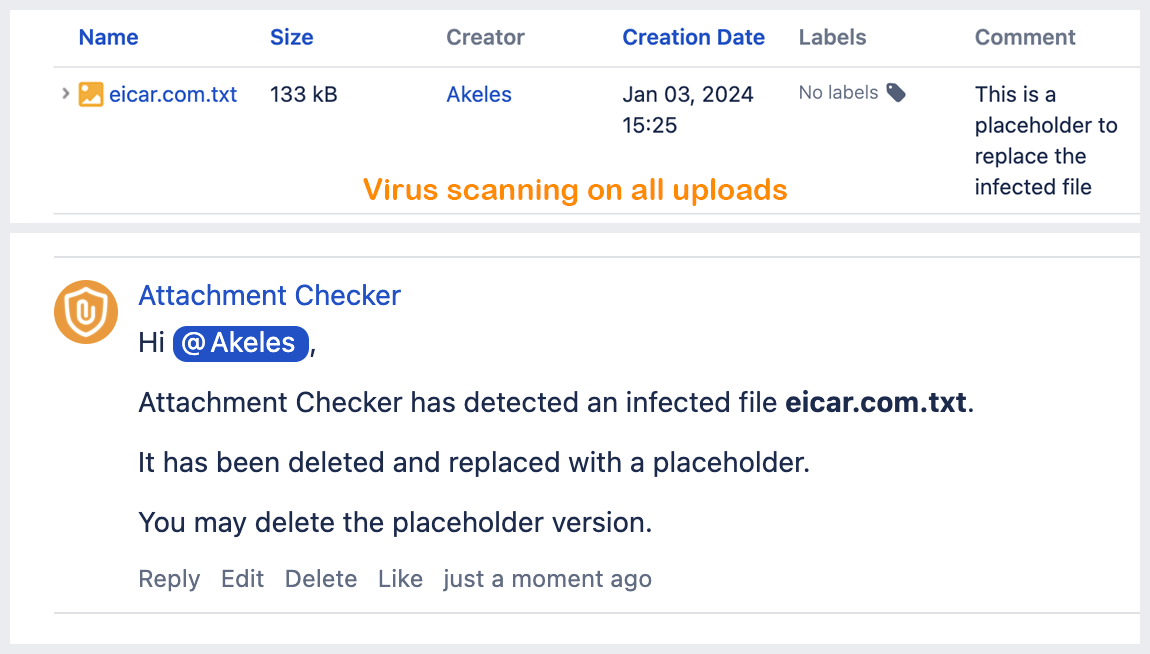Edit the Attachment Checker comment
This screenshot has height=654, width=1150.
point(242,579)
